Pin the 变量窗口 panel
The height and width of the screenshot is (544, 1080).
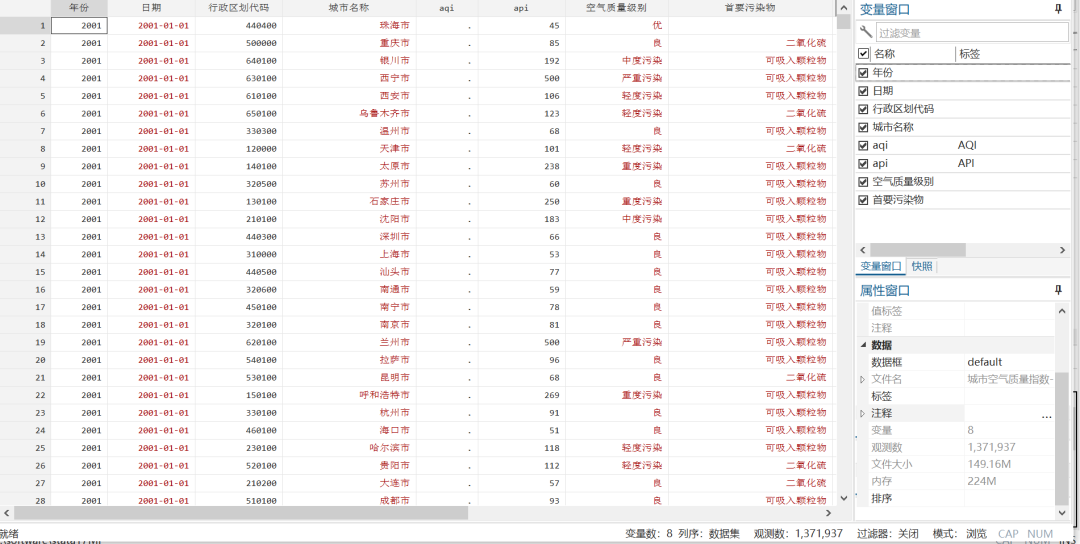[1058, 9]
